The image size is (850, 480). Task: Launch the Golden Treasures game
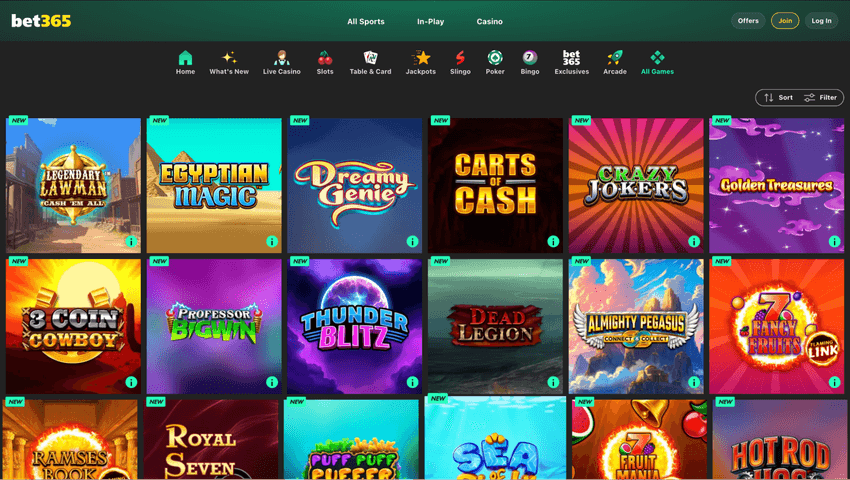(x=777, y=185)
